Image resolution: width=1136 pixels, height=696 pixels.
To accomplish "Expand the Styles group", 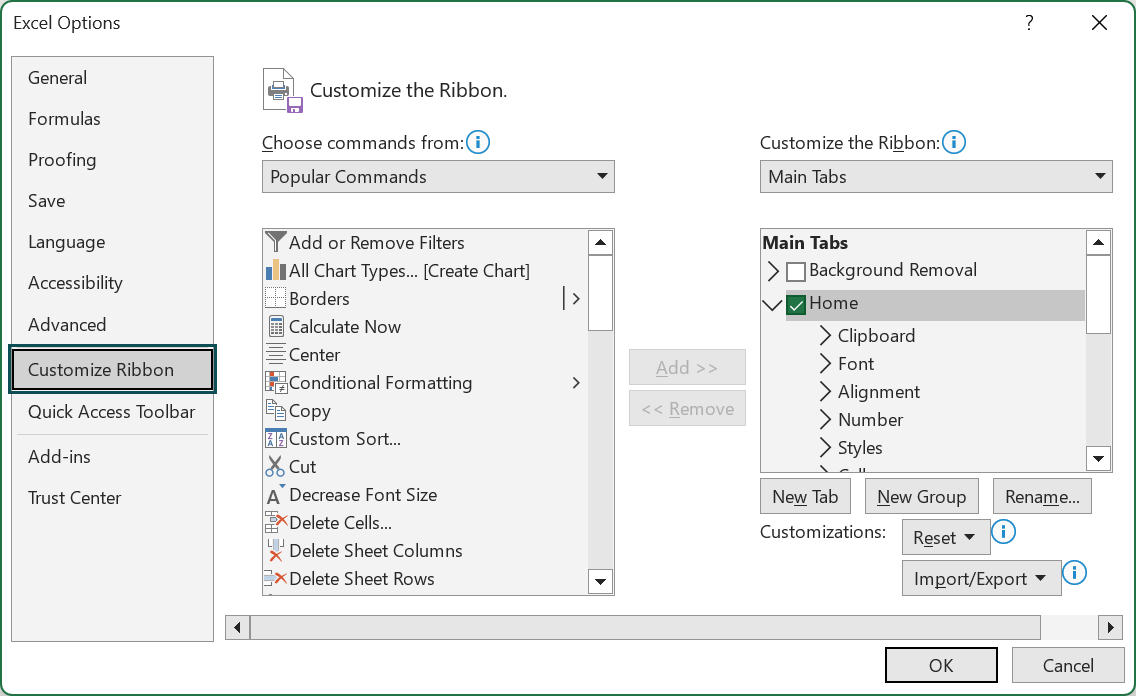I will (x=824, y=448).
